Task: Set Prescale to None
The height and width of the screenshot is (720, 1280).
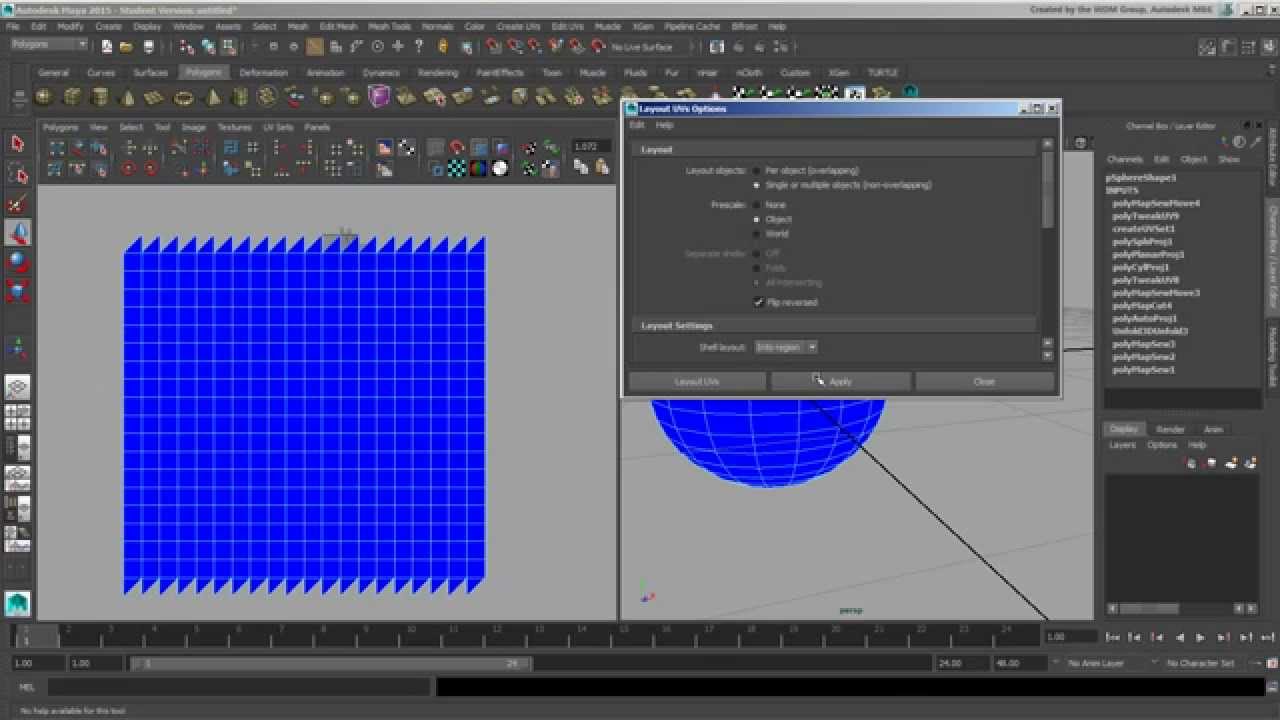Action: coord(756,205)
